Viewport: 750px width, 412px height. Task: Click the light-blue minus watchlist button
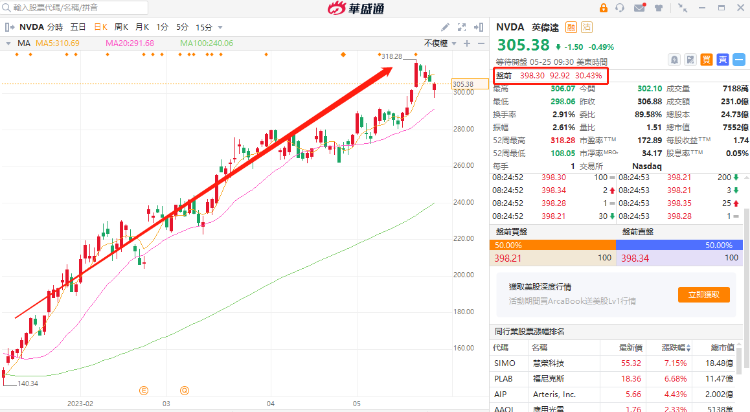coord(739,60)
